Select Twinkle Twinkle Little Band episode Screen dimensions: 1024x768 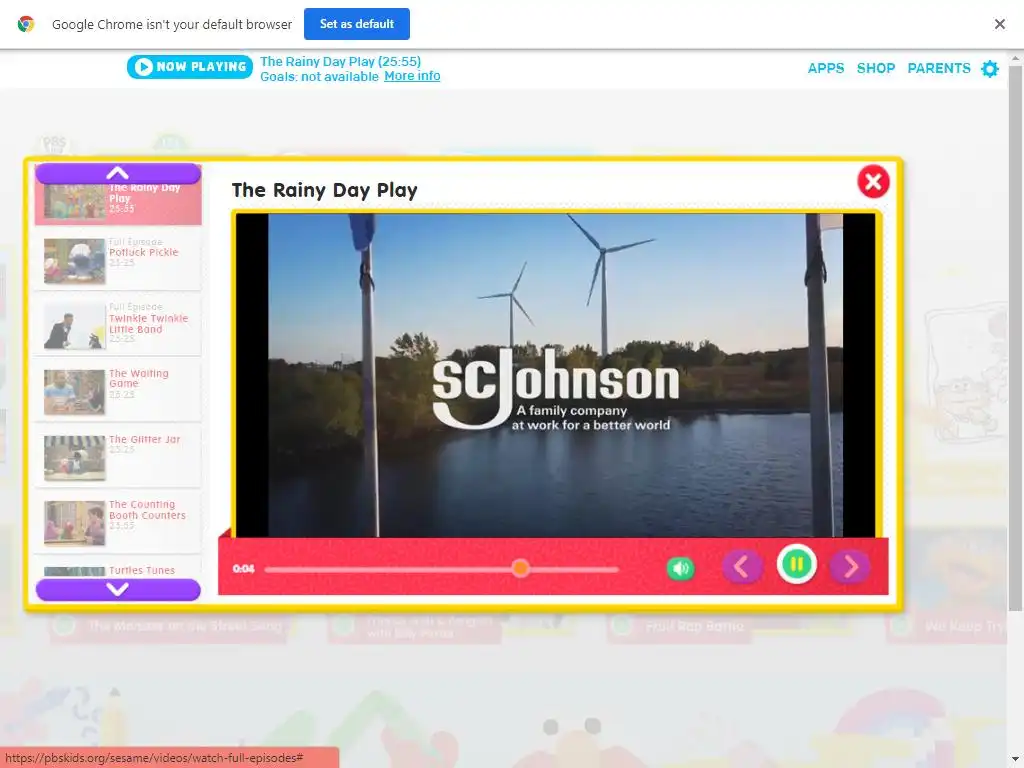118,325
